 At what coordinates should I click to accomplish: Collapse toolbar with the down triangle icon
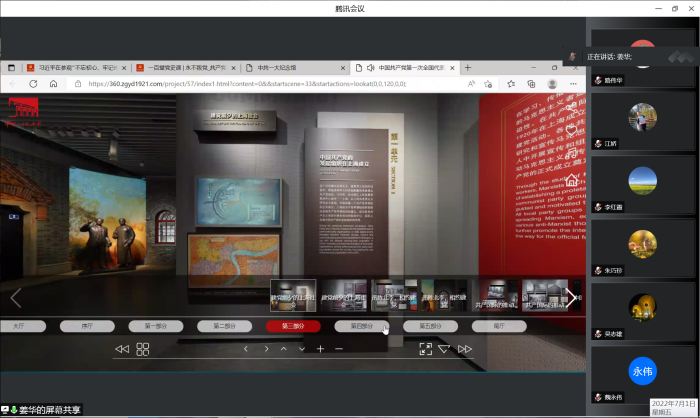444,349
